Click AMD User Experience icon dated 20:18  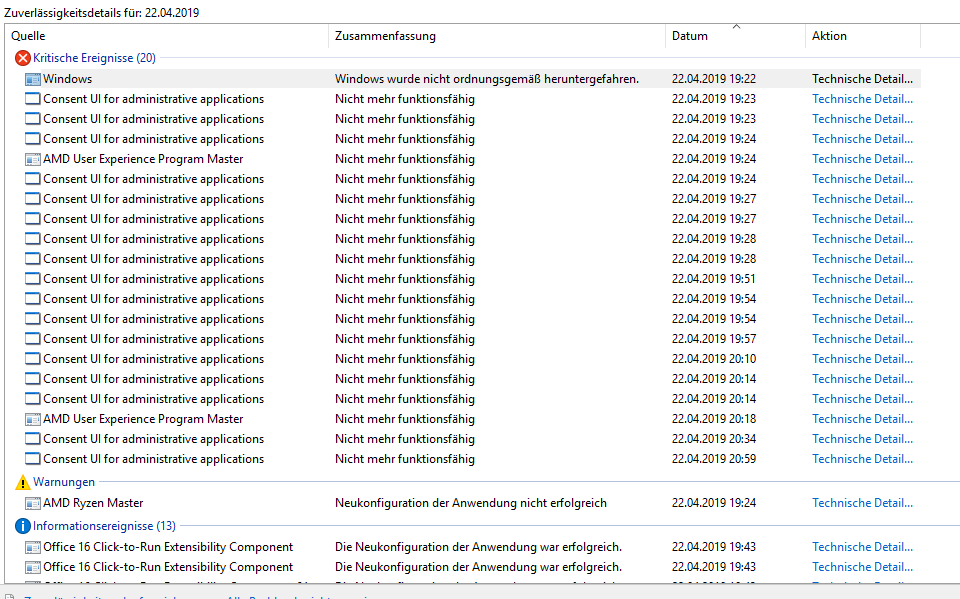(32, 420)
